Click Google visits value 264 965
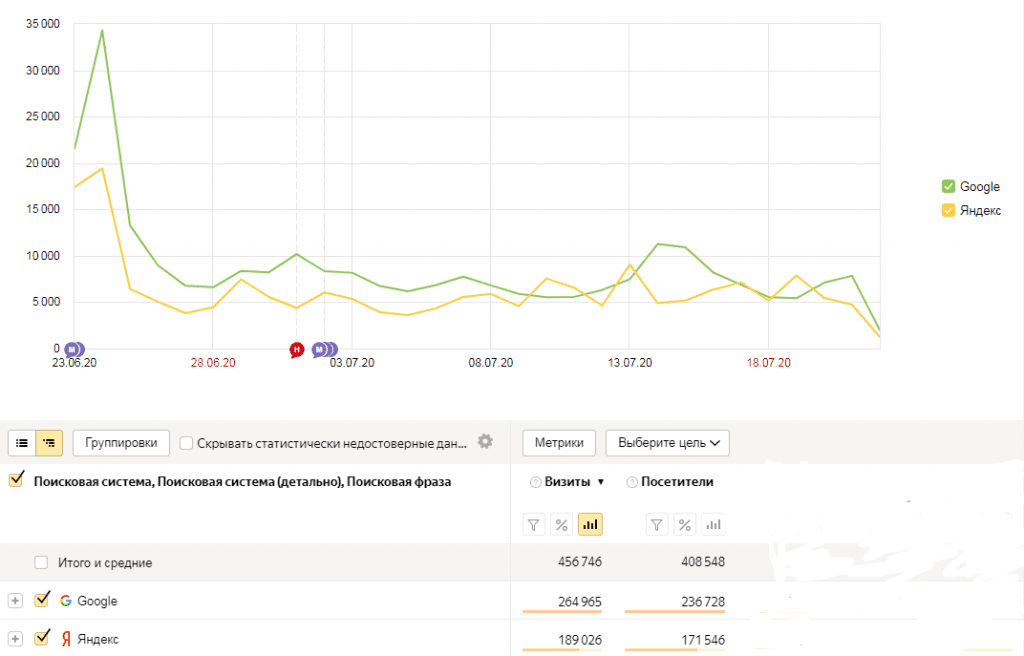 (x=580, y=602)
